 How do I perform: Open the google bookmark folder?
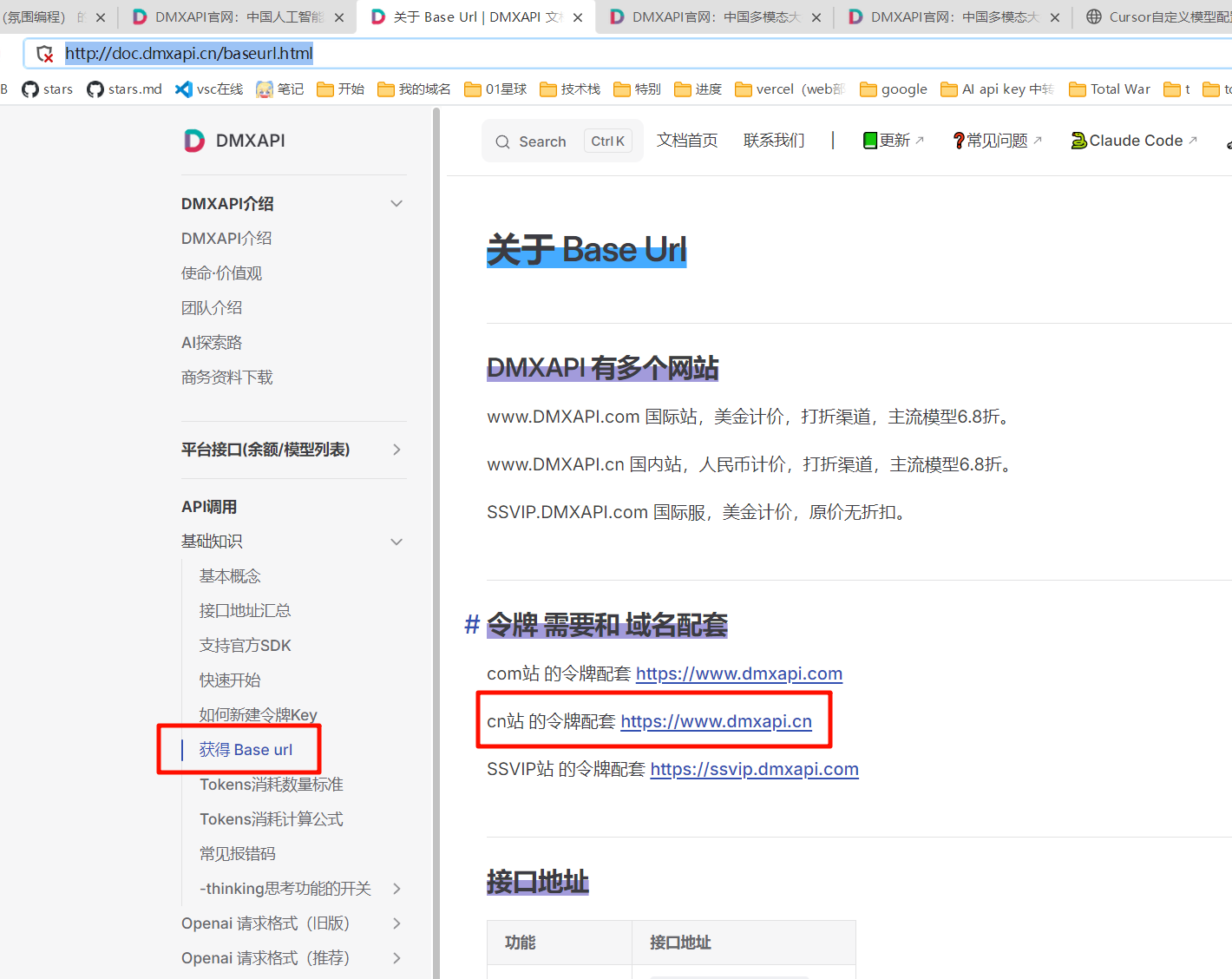tap(894, 89)
